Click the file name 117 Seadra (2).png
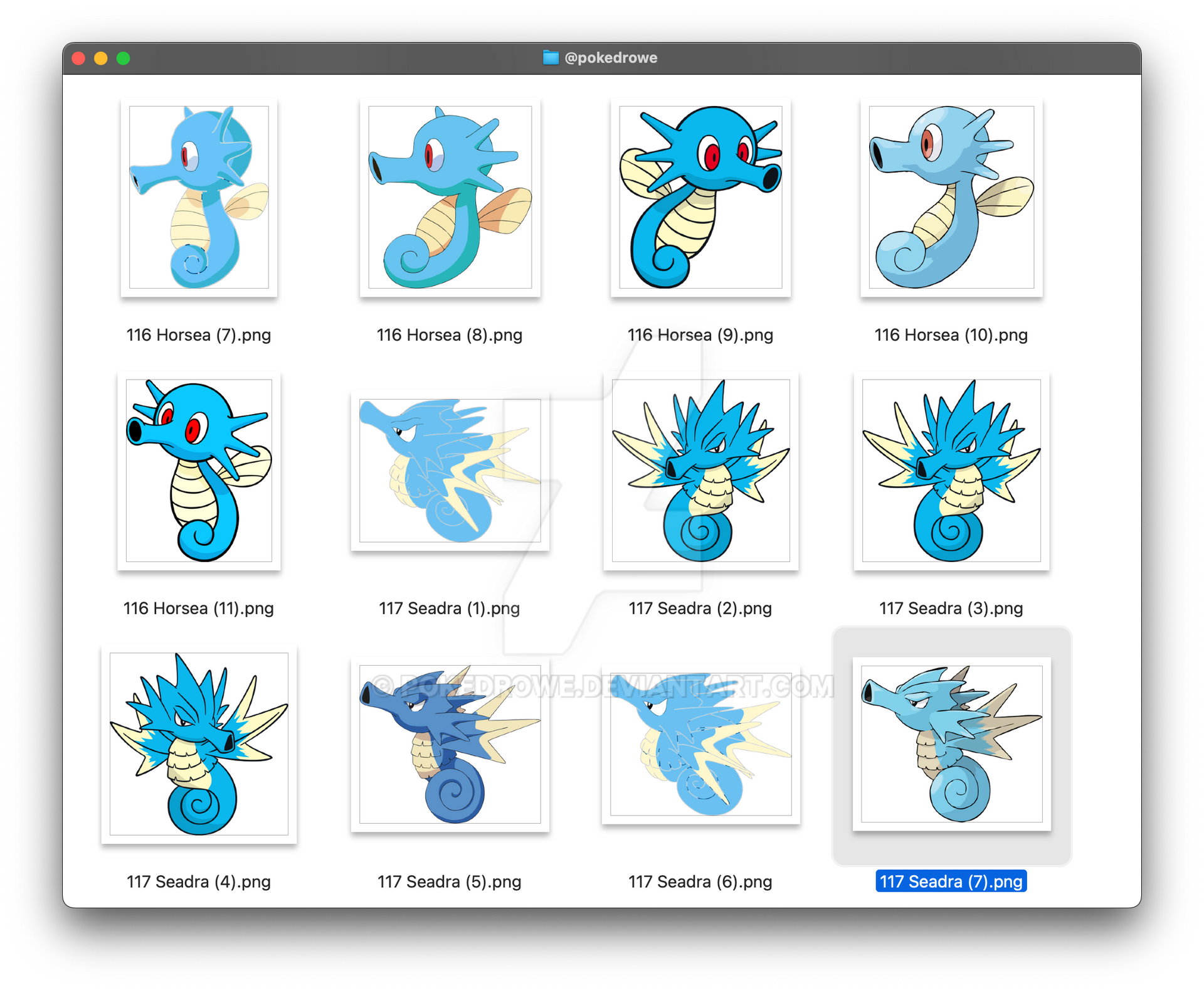Viewport: 1204px width, 990px height. 700,609
